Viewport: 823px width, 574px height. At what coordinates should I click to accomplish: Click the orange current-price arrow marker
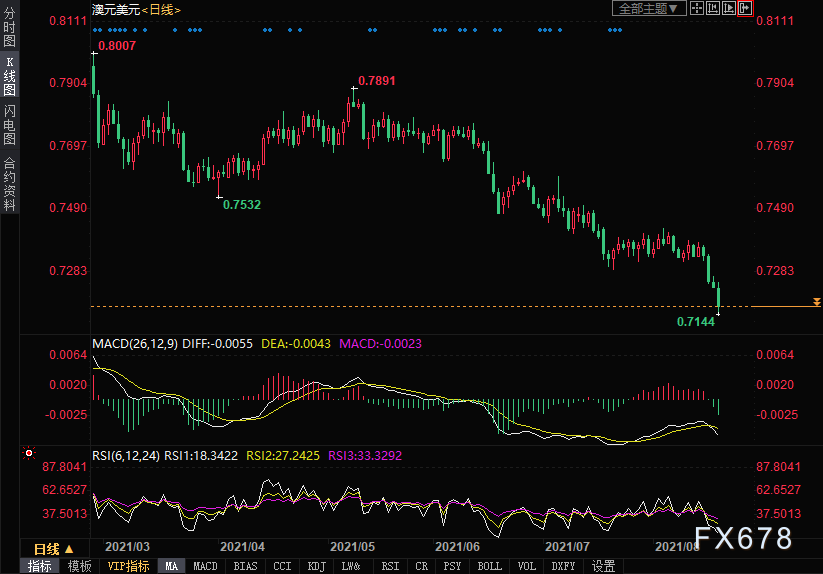point(817,302)
